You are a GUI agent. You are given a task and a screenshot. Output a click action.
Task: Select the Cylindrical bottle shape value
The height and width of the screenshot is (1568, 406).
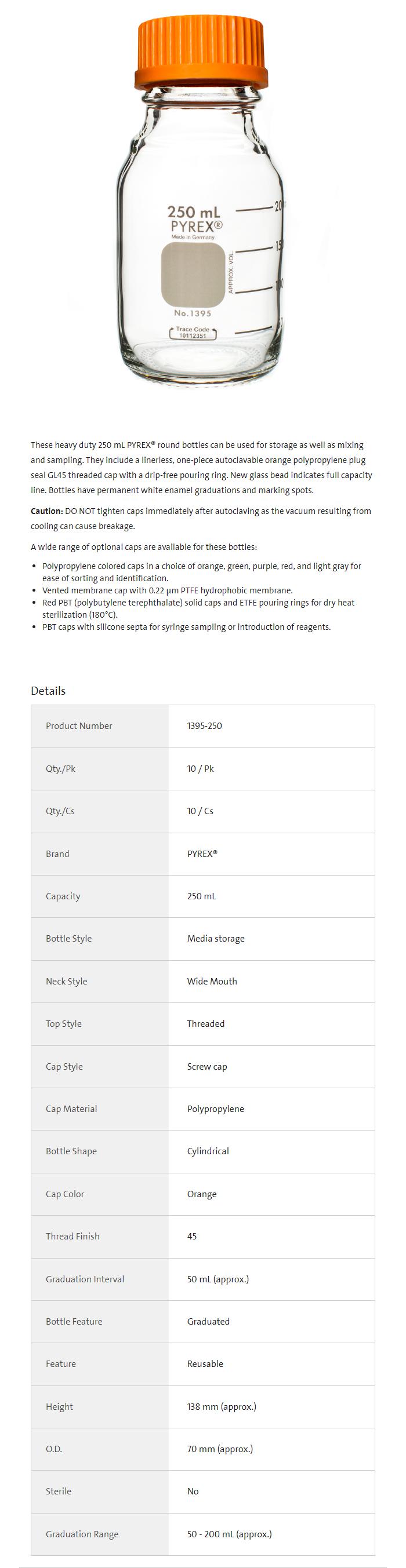pyautogui.click(x=208, y=1151)
